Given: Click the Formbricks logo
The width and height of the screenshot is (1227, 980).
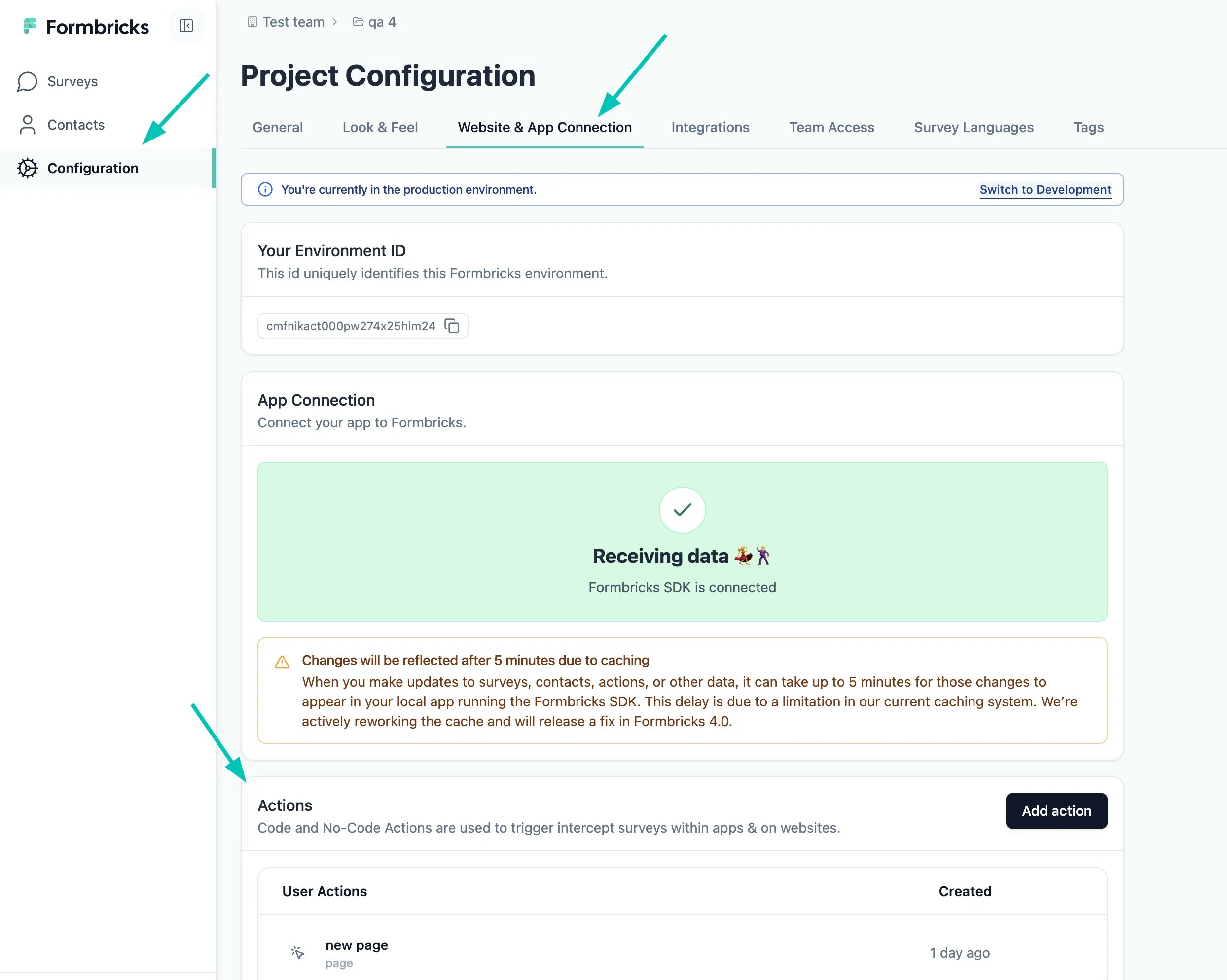Looking at the screenshot, I should click(86, 27).
